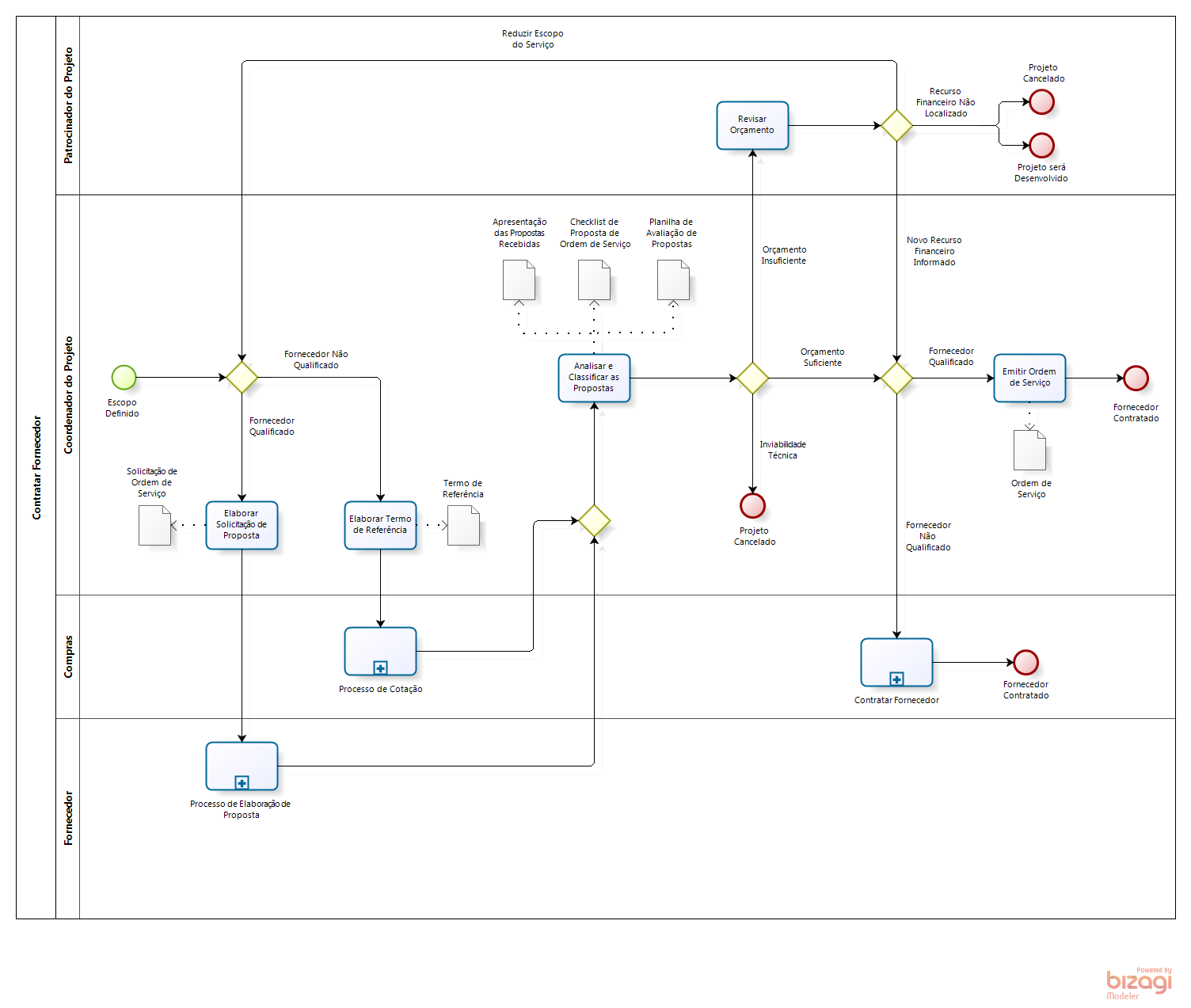Select the gateway after Escopo Definido start
The image size is (1191, 1008).
click(242, 378)
